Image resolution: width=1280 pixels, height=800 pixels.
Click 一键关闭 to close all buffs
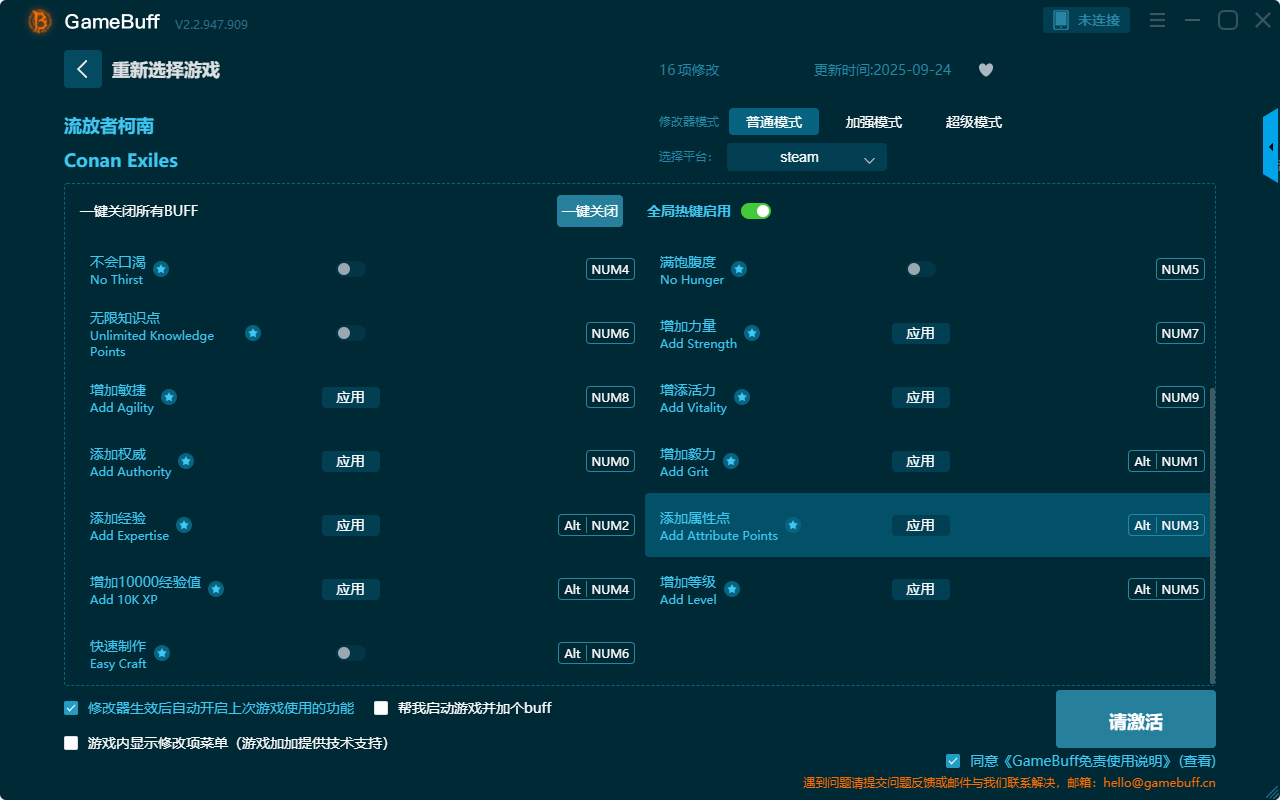click(589, 211)
